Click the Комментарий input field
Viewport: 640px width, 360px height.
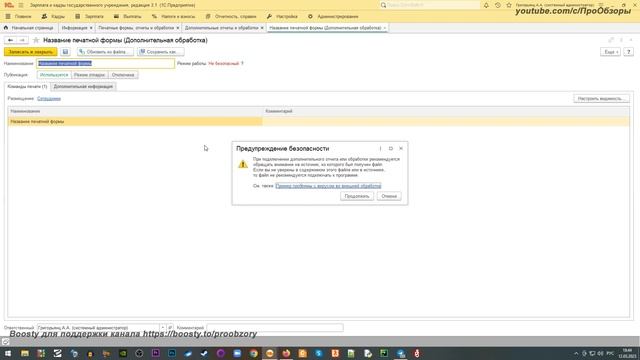[275, 327]
